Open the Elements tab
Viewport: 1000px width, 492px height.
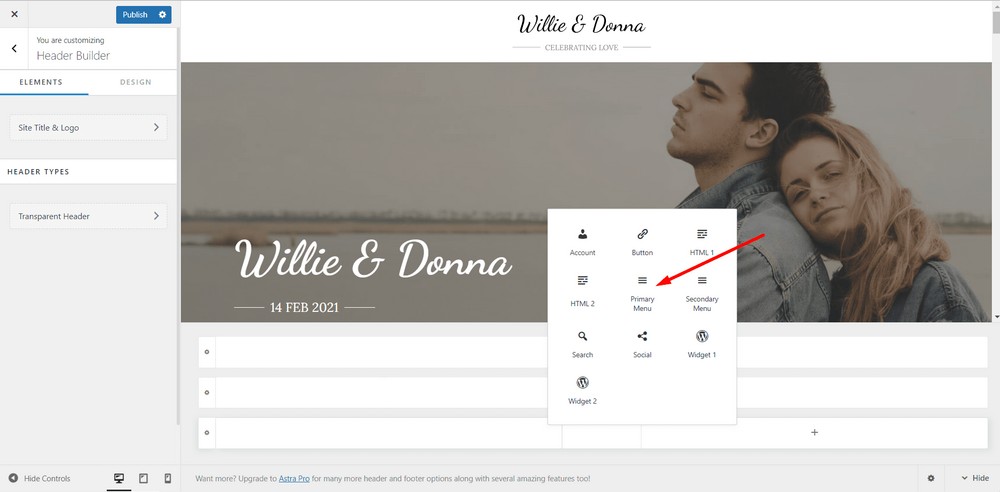41,82
